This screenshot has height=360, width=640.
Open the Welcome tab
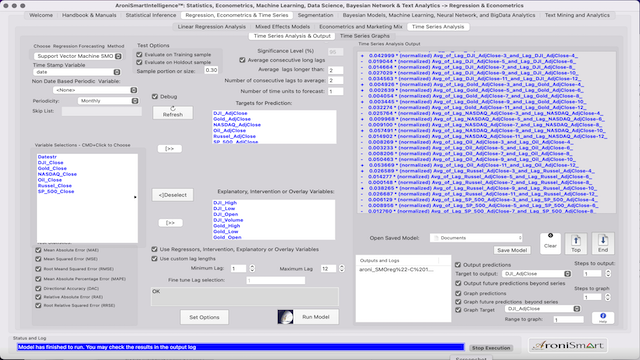41,15
